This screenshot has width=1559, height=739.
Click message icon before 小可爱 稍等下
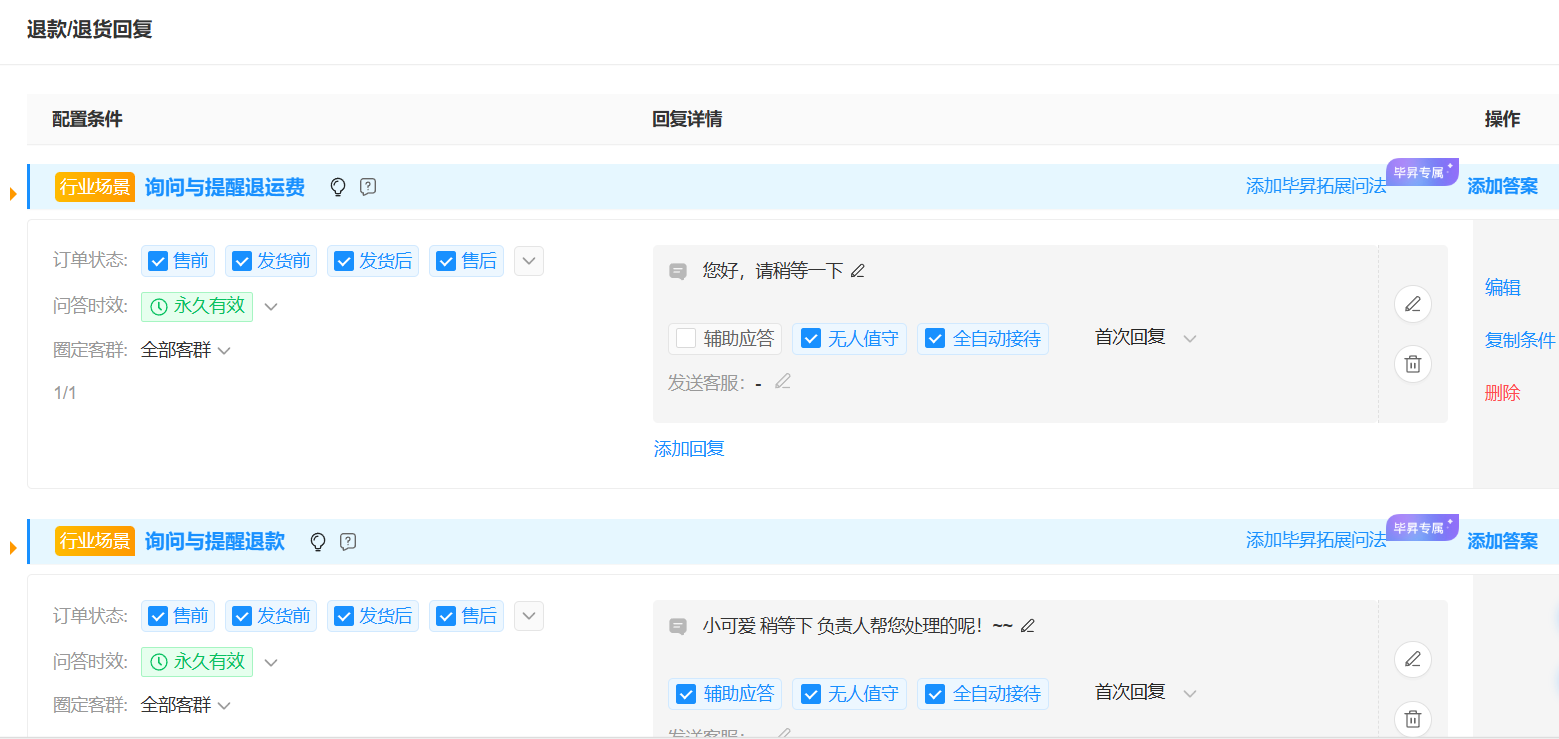[x=678, y=626]
